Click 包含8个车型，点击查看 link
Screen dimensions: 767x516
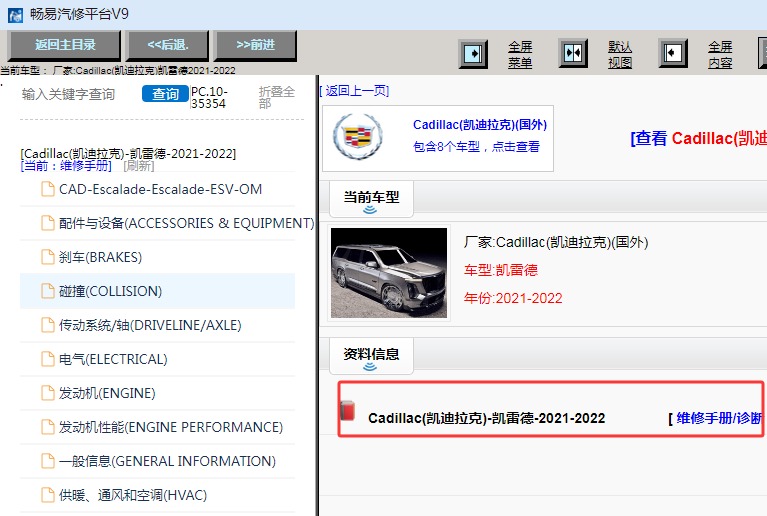(x=476, y=147)
